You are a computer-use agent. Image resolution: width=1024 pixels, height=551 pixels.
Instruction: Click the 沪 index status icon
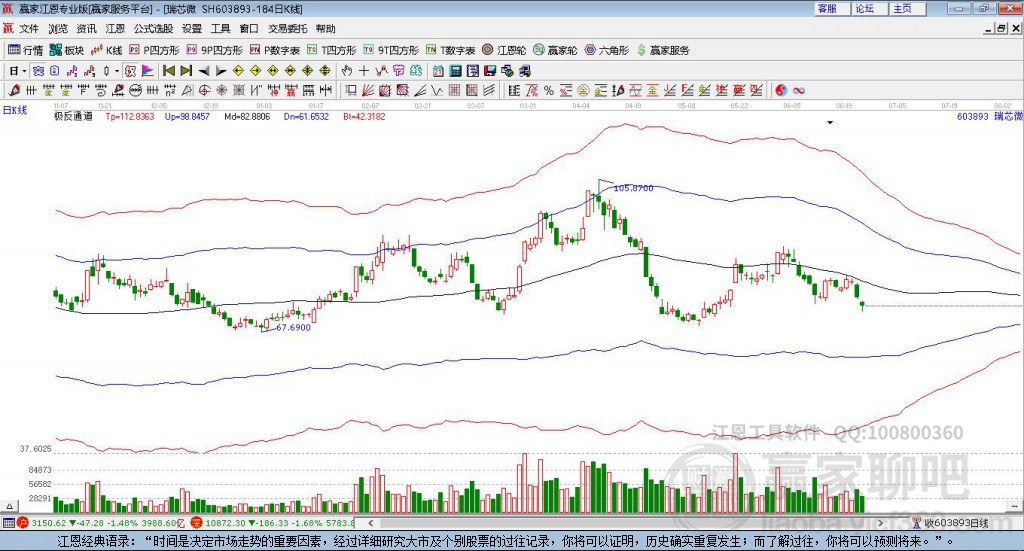[23, 523]
